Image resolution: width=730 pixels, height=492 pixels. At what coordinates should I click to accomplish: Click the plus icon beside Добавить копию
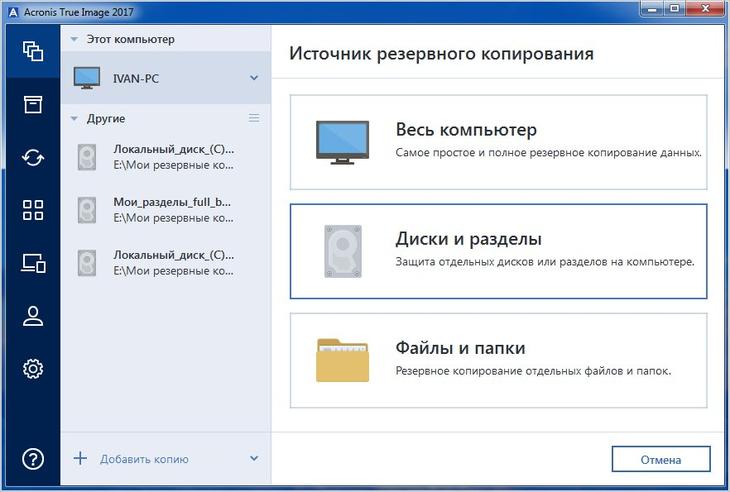(80, 458)
